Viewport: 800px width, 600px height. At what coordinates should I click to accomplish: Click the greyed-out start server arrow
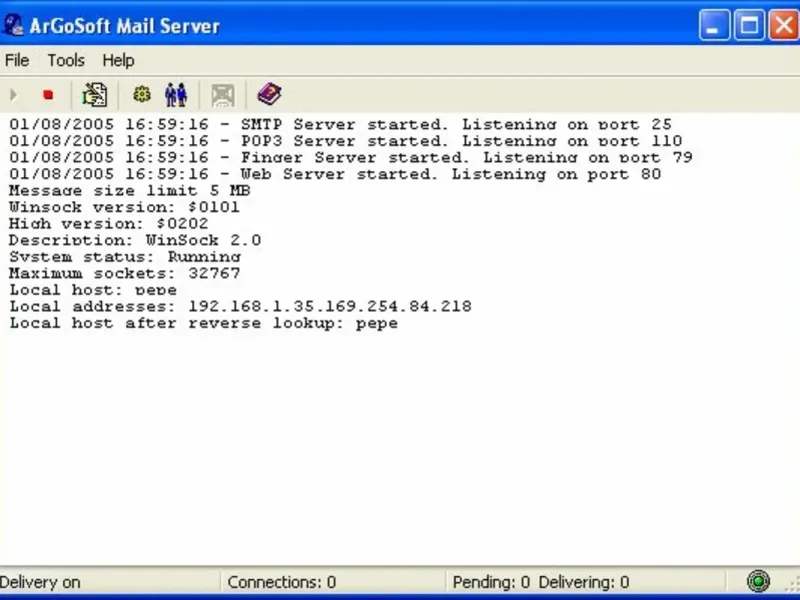point(14,95)
